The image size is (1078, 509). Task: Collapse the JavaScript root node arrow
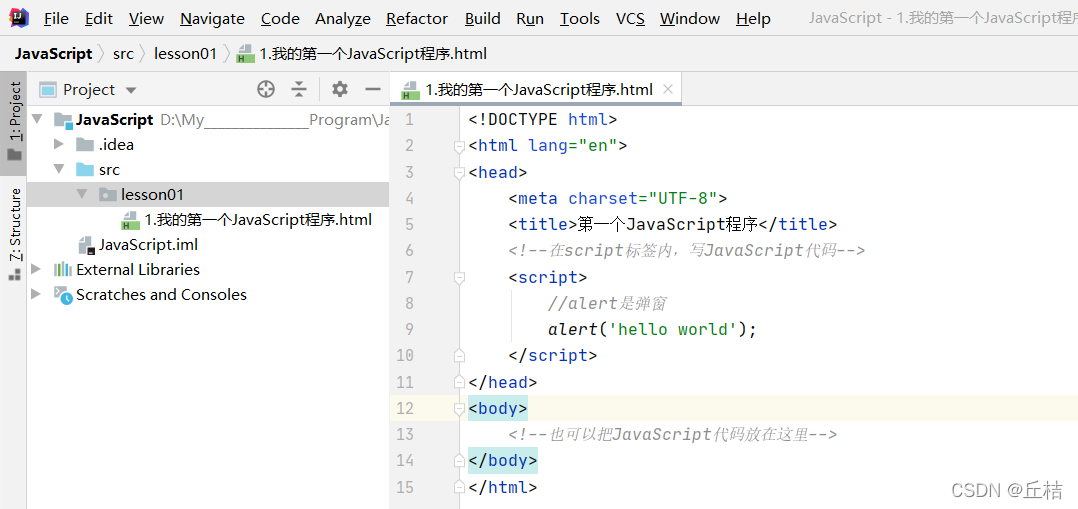point(37,120)
